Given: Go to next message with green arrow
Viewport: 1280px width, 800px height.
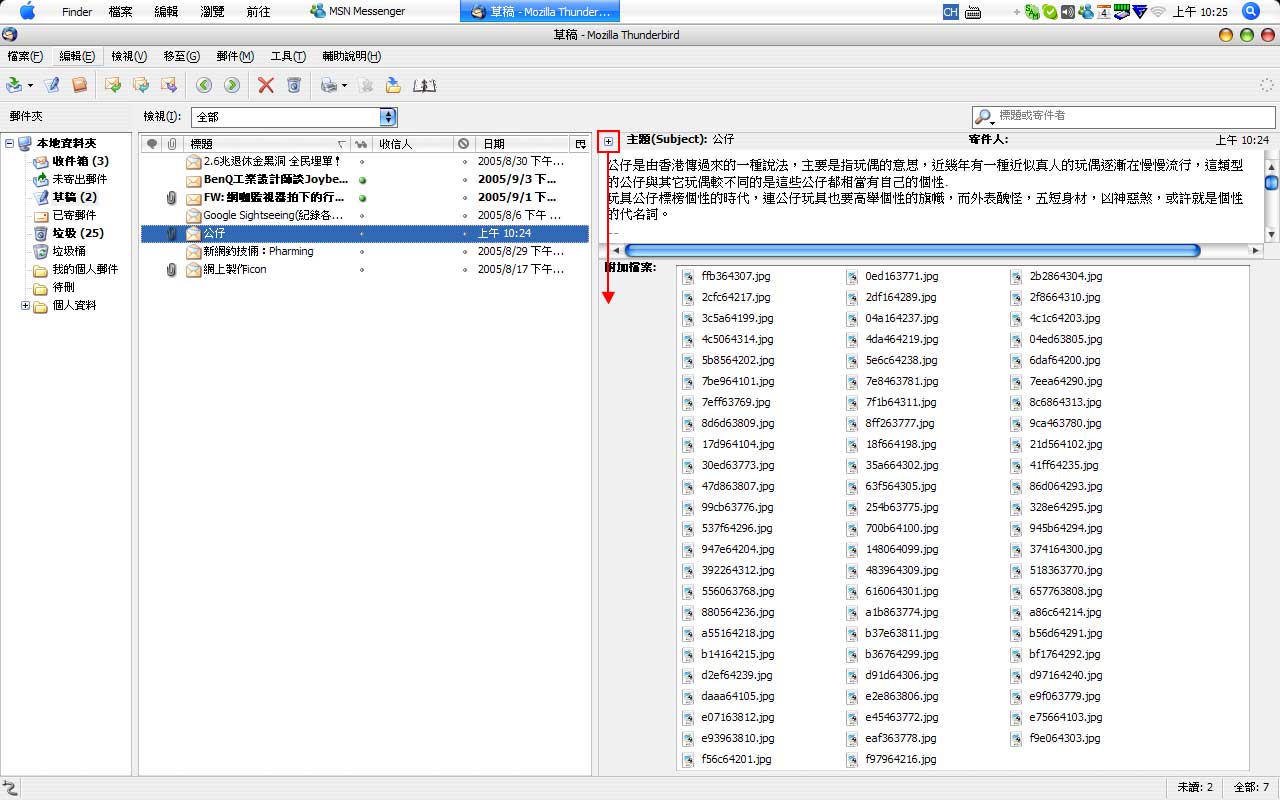Looking at the screenshot, I should click(232, 85).
